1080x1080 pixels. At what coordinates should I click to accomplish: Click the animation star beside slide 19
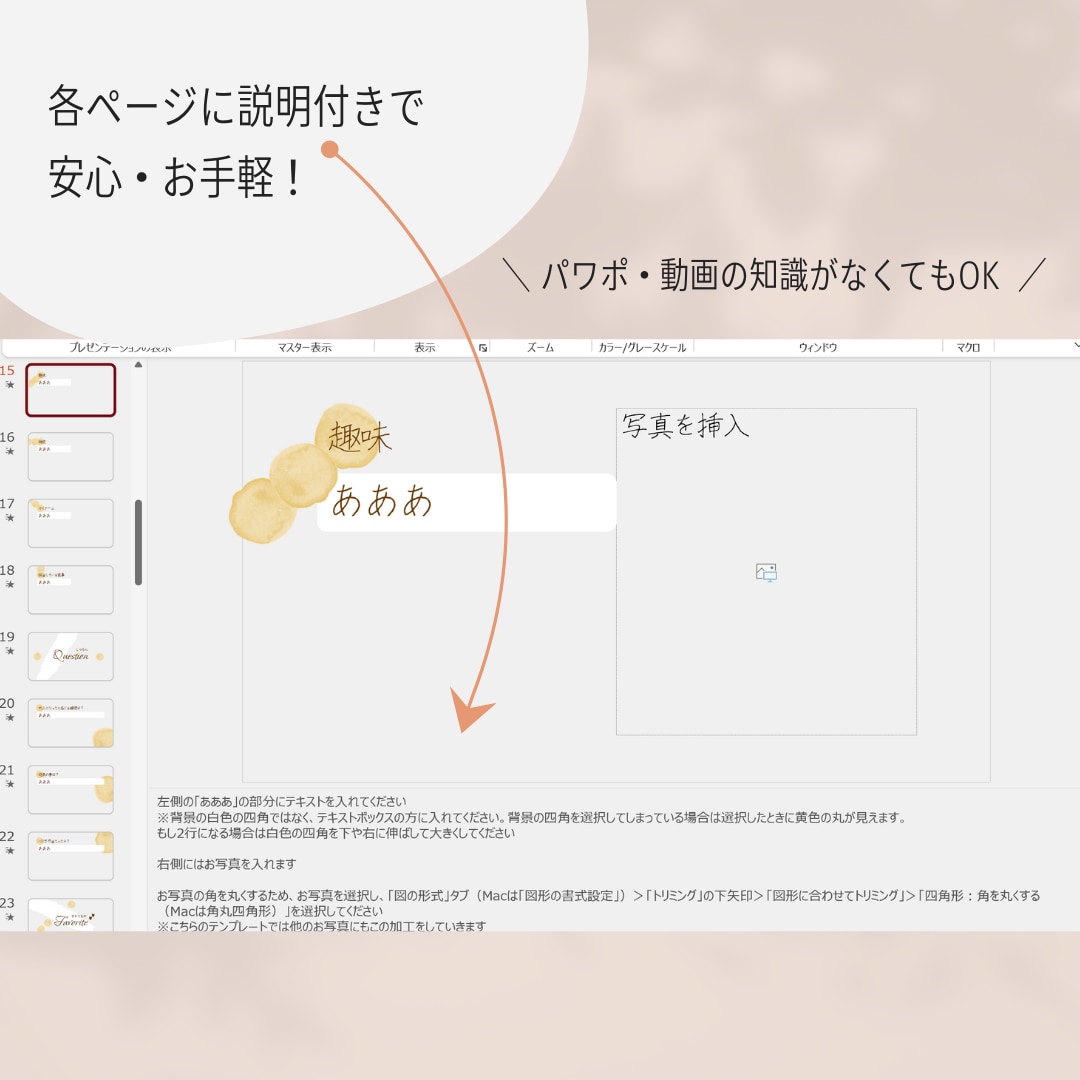(10, 651)
